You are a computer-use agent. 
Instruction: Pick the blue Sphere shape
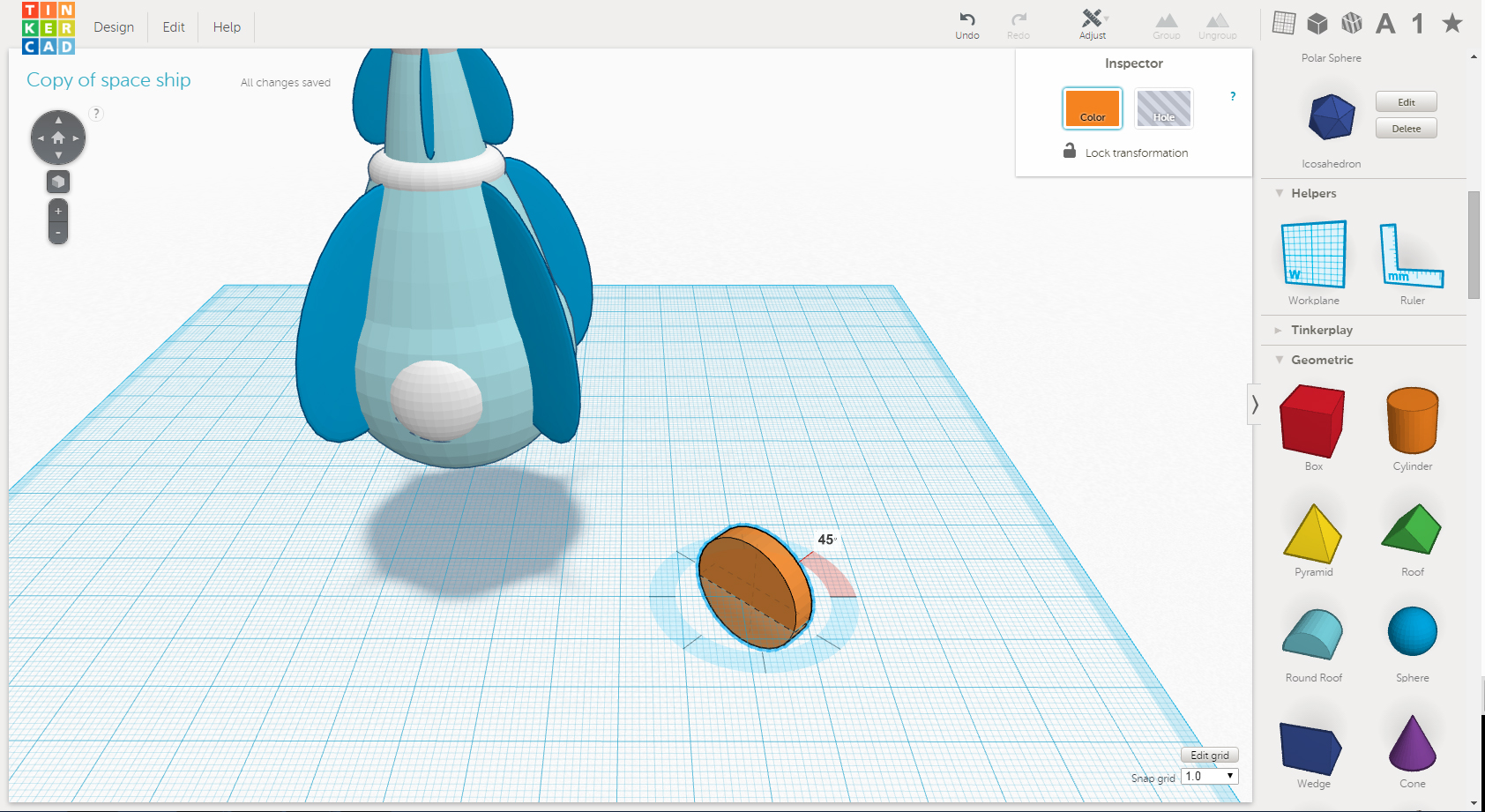pos(1413,631)
